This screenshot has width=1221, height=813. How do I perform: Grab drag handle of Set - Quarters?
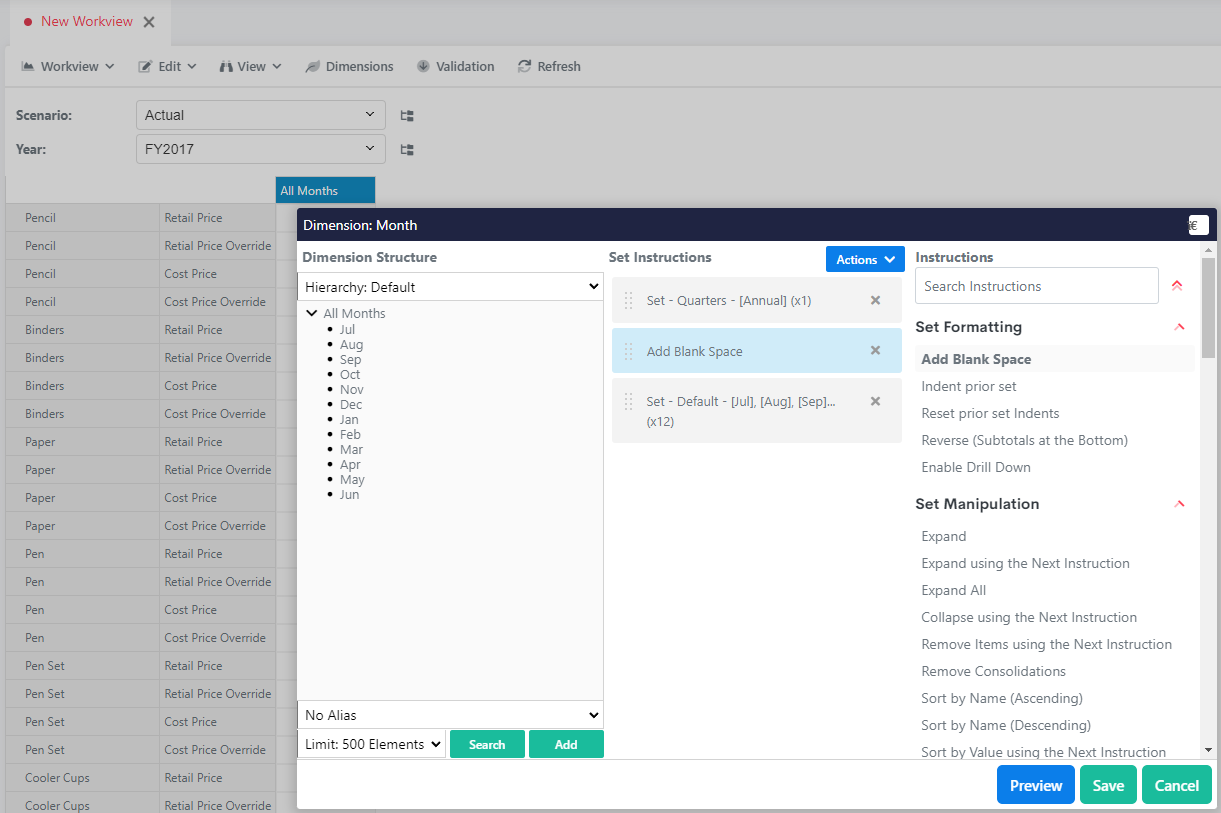(x=629, y=300)
